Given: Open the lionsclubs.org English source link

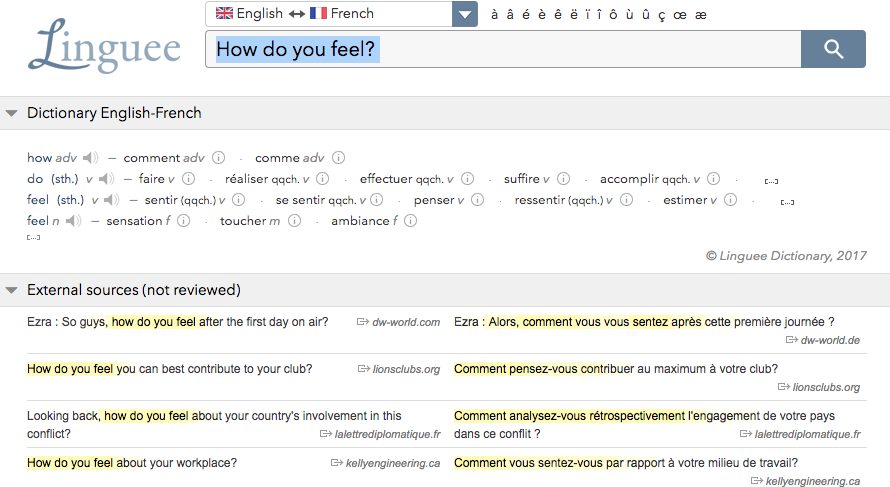Looking at the screenshot, I should (x=399, y=369).
